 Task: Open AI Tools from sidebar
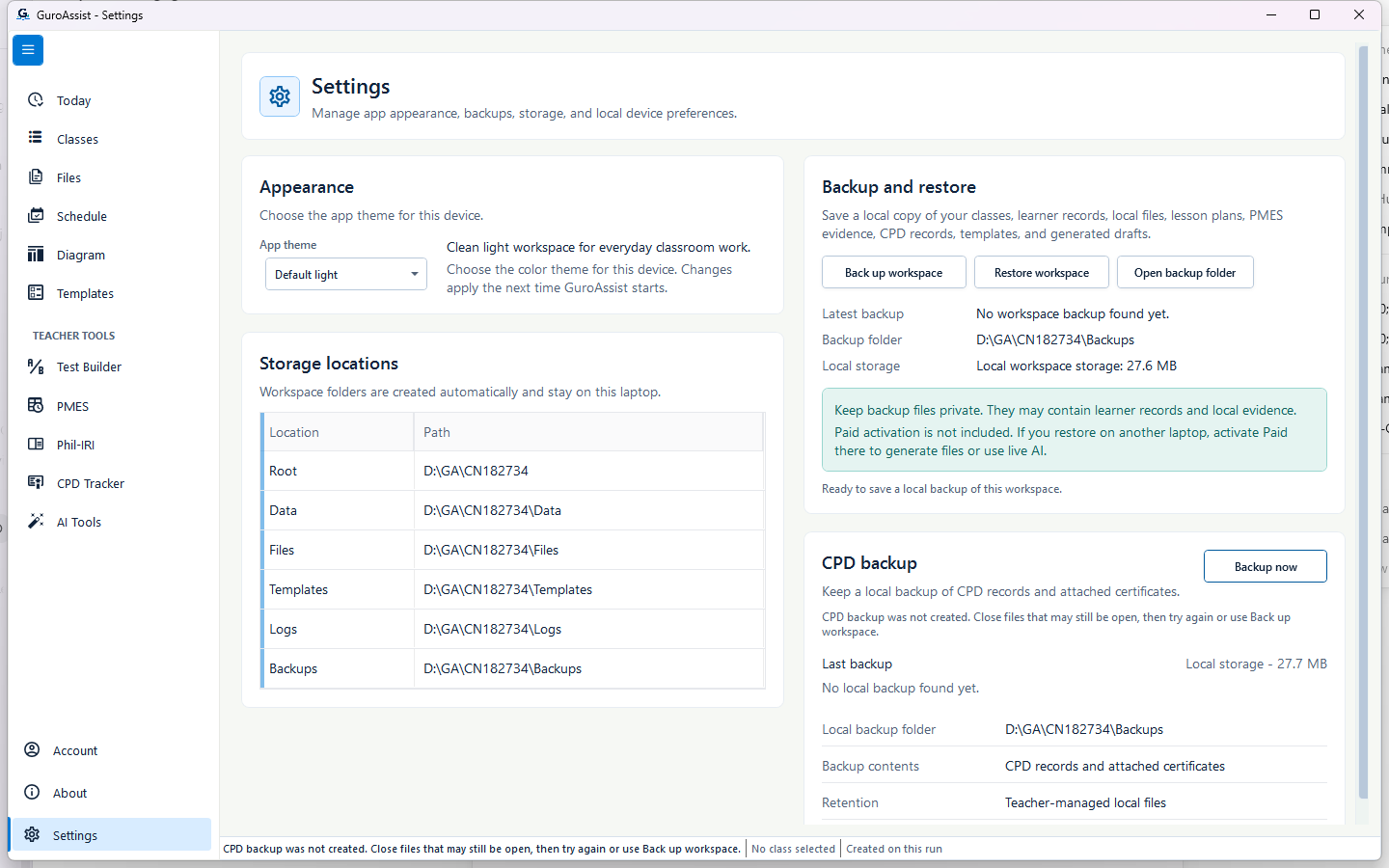coord(115,522)
